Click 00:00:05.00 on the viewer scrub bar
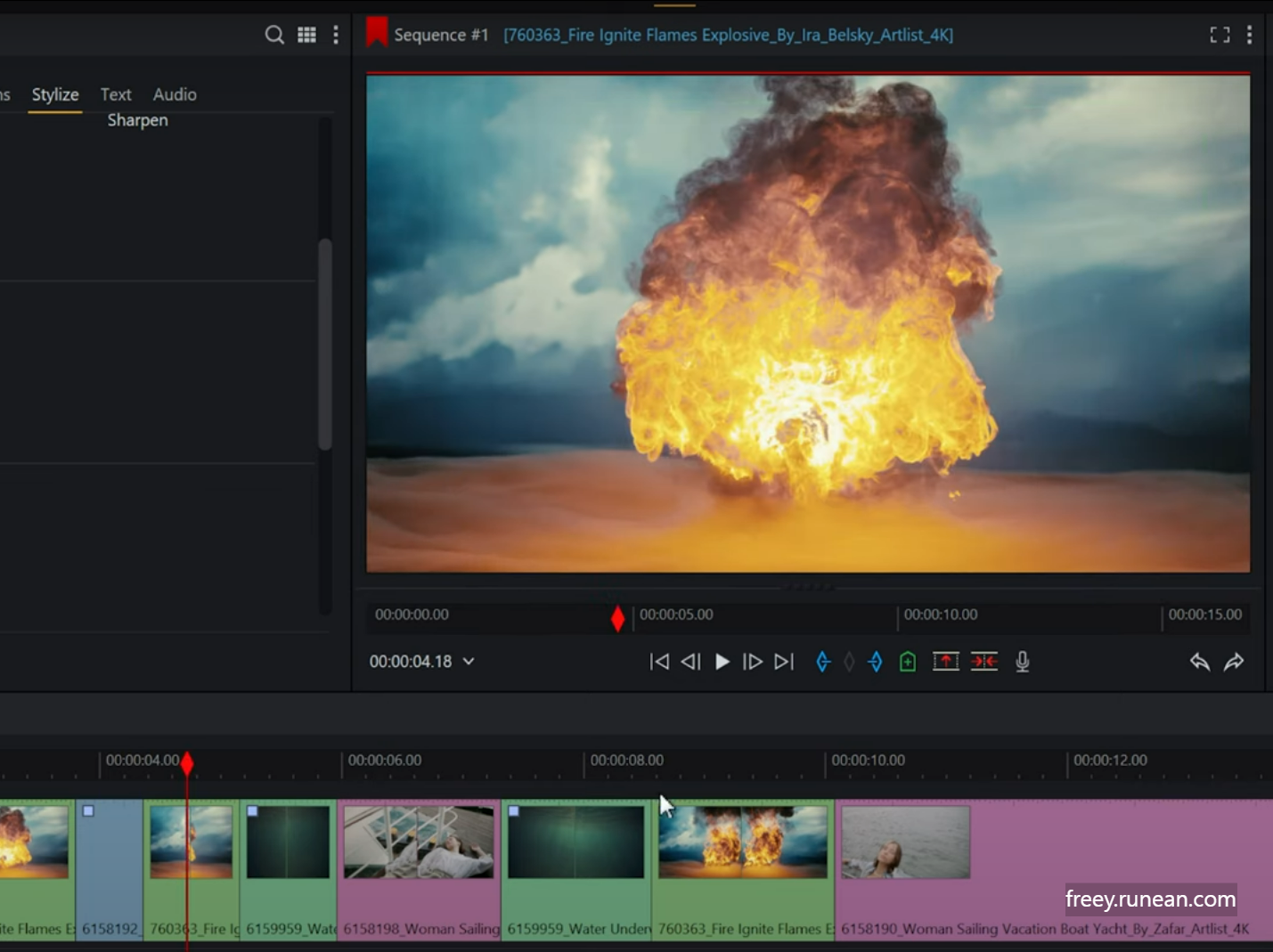Viewport: 1273px width, 952px height. coord(676,614)
